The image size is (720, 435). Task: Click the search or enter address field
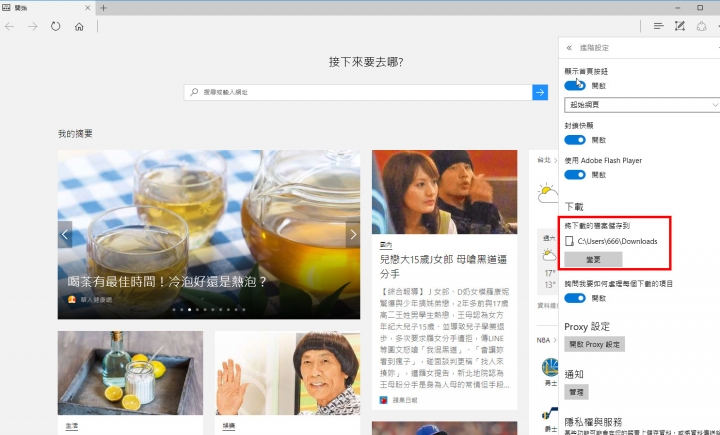[358, 92]
